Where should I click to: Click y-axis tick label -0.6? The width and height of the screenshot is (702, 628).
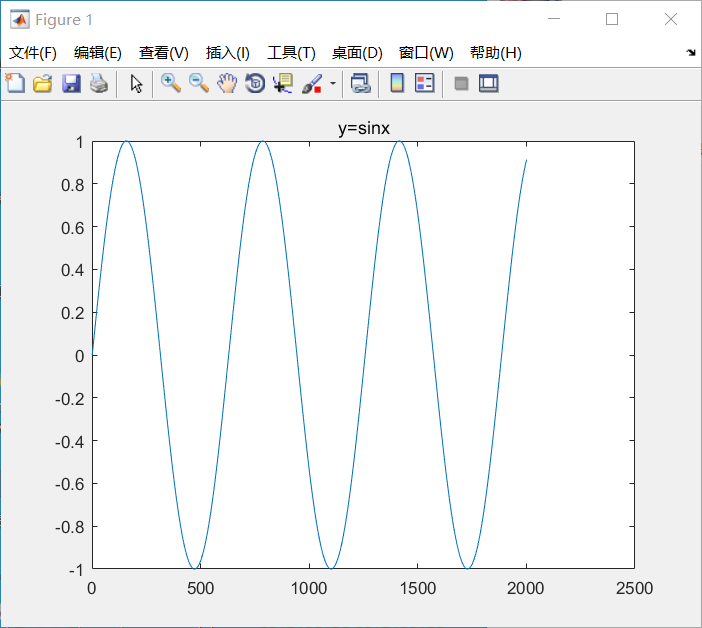pyautogui.click(x=69, y=484)
